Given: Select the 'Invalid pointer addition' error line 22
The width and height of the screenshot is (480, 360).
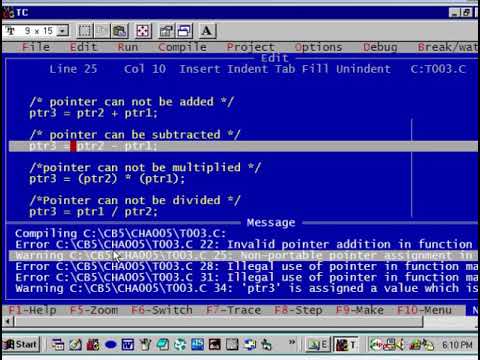Looking at the screenshot, I should (x=244, y=244).
